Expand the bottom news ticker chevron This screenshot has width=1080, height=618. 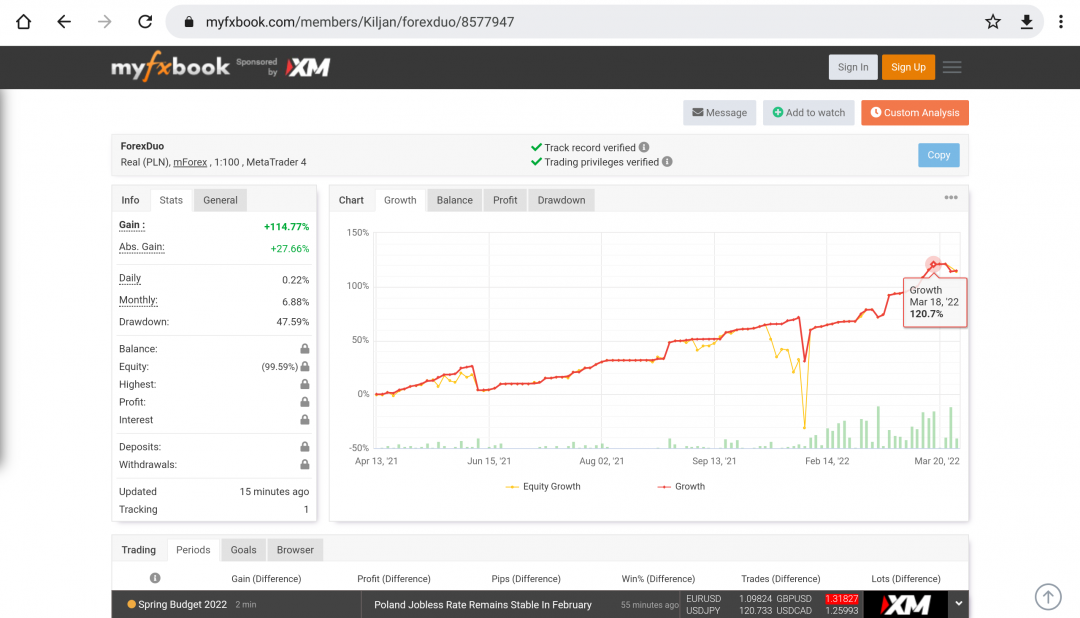(959, 604)
